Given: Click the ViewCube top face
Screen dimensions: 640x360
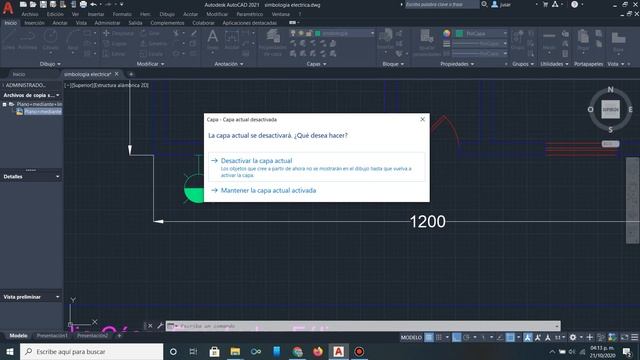Looking at the screenshot, I should click(x=611, y=109).
